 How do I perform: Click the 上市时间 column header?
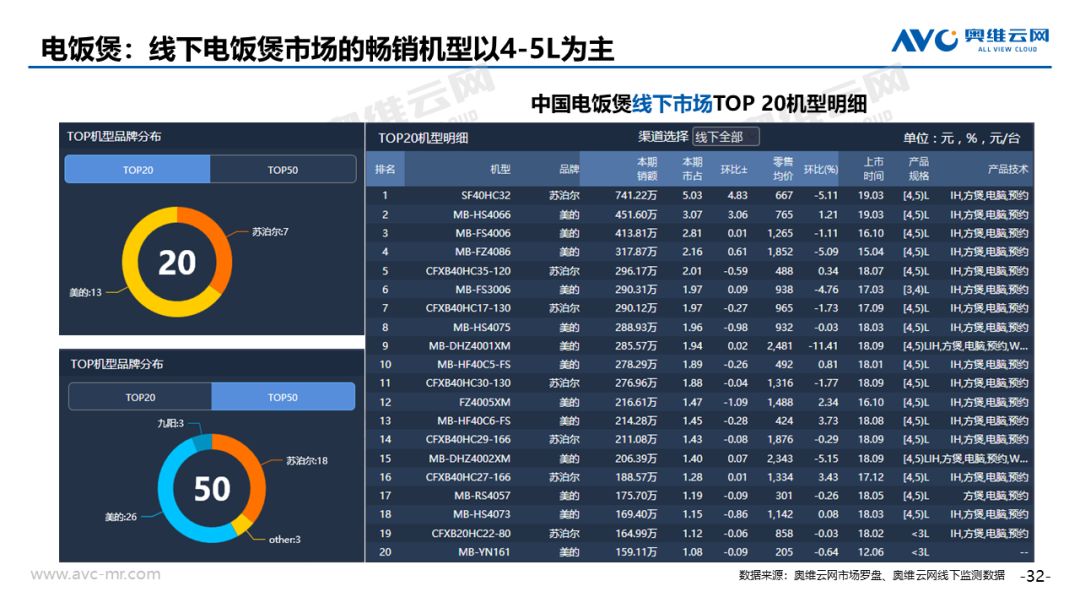873,169
